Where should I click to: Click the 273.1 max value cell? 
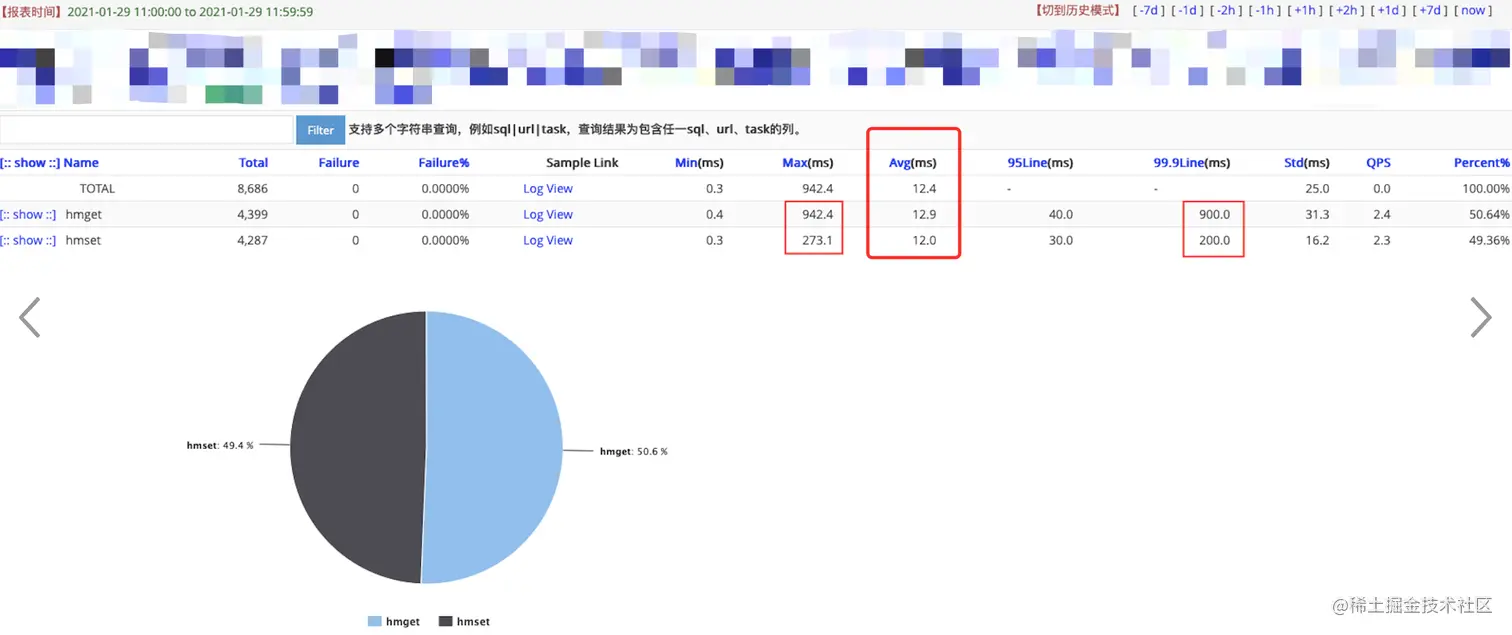point(817,240)
